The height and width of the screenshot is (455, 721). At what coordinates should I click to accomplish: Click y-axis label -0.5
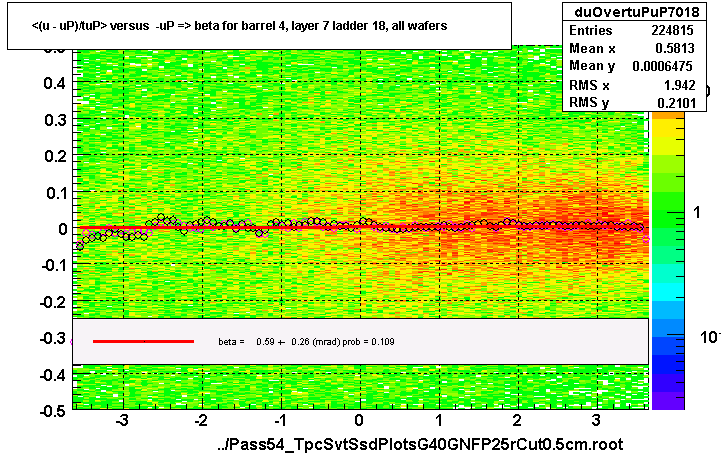(53, 411)
